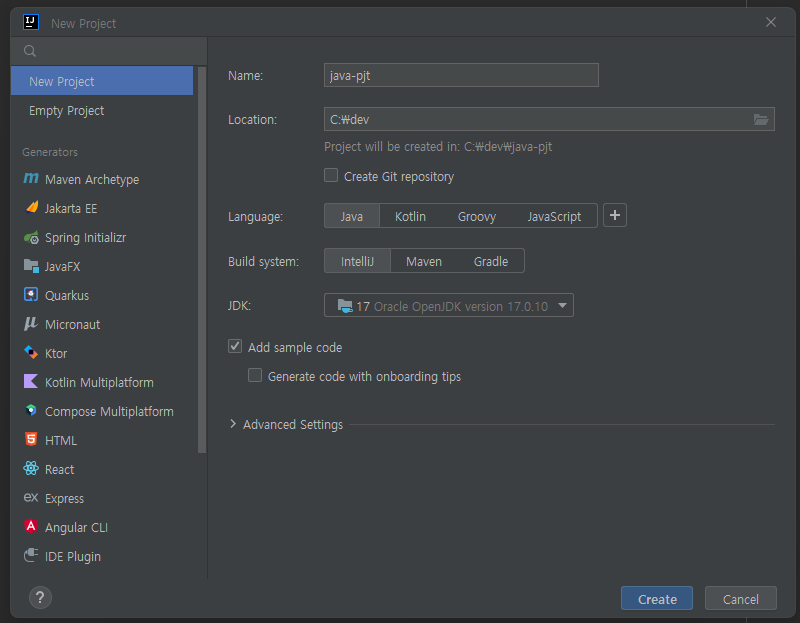Check Generate code with onboarding tips
The height and width of the screenshot is (623, 800).
point(255,376)
